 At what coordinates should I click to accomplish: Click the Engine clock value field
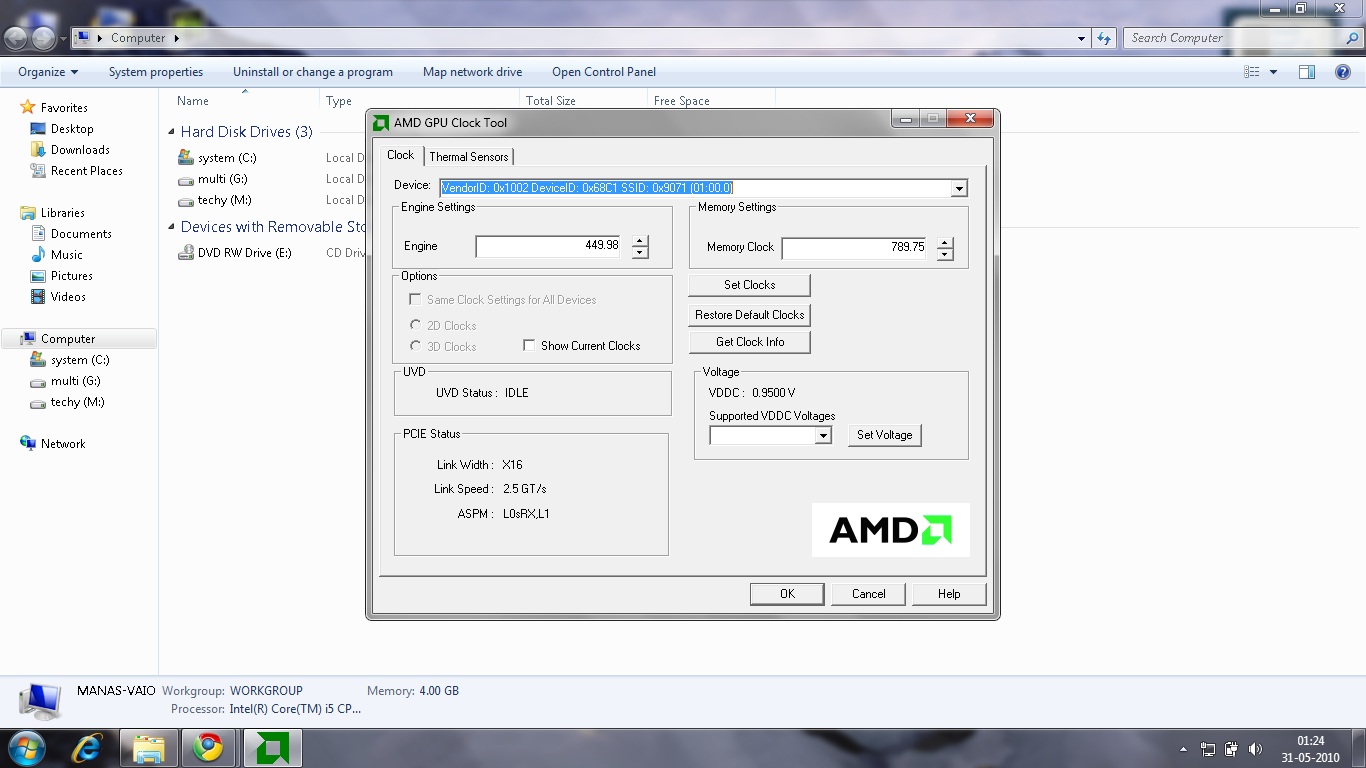coord(548,246)
